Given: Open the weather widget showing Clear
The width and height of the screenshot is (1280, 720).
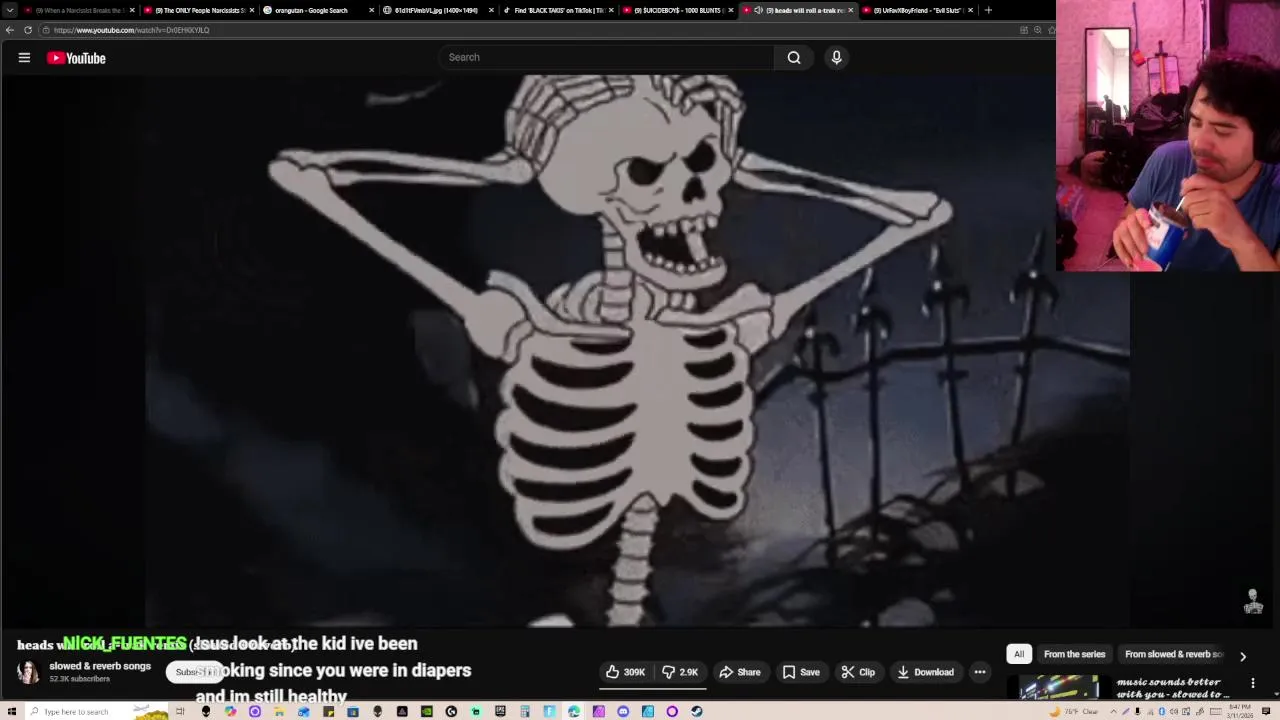Looking at the screenshot, I should [x=1072, y=712].
